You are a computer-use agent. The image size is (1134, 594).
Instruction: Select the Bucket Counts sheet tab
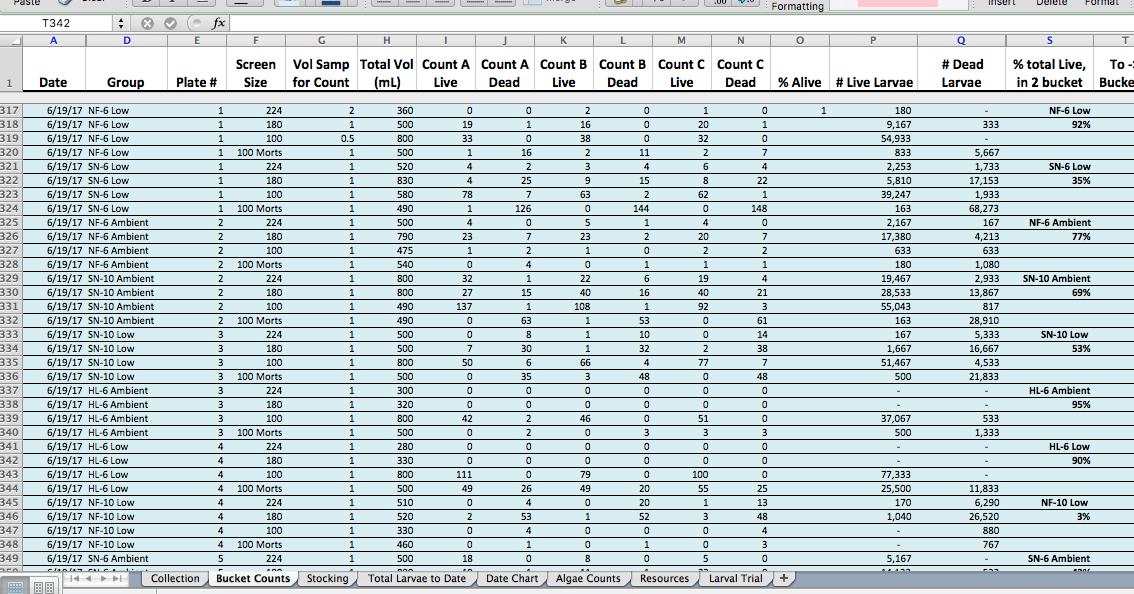253,578
